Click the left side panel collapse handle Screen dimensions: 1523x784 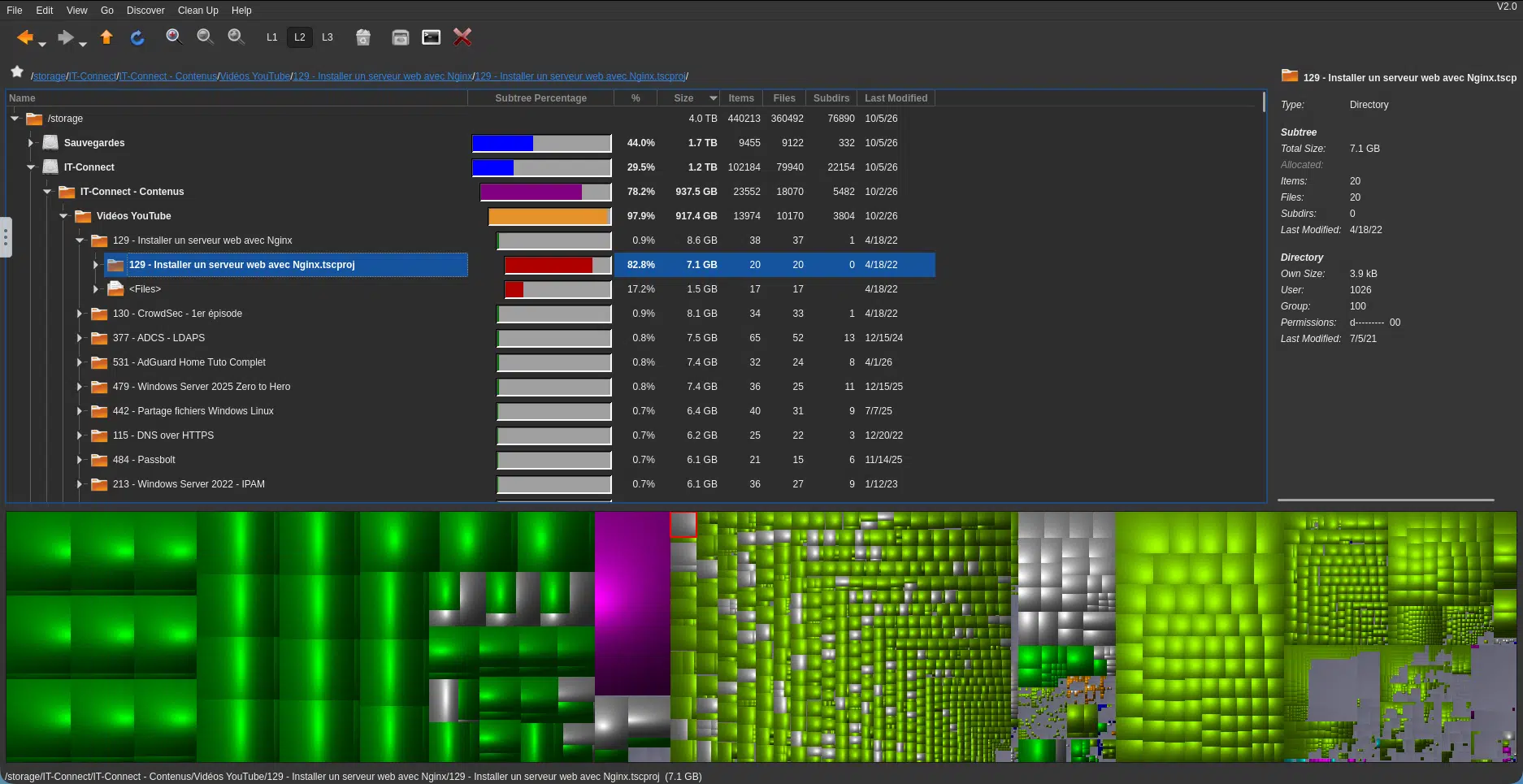click(x=6, y=237)
